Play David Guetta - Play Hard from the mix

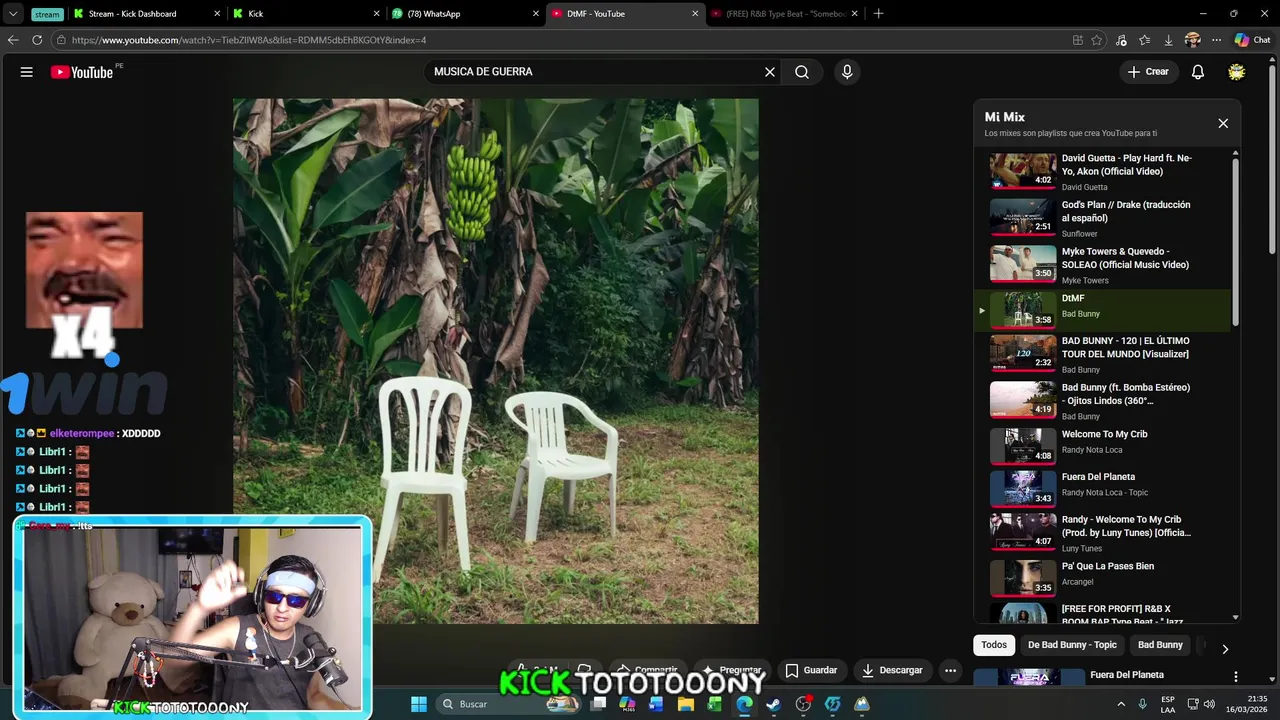[1104, 172]
